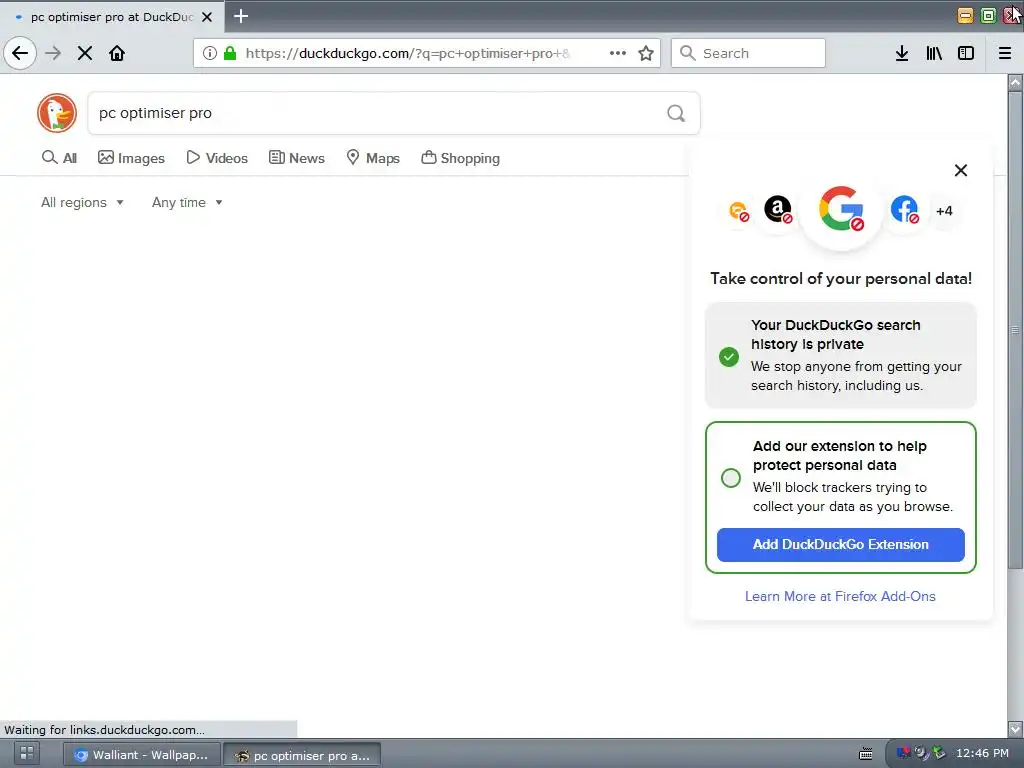The height and width of the screenshot is (768, 1024).
Task: Select the pc optimiser pro browser tab
Action: [112, 17]
